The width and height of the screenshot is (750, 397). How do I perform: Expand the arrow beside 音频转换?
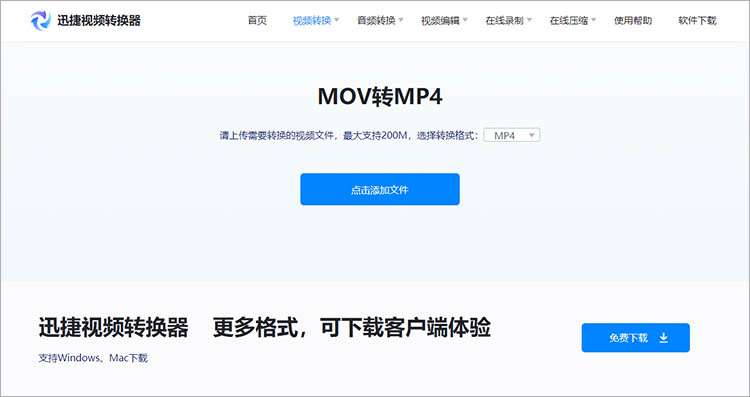(x=401, y=20)
